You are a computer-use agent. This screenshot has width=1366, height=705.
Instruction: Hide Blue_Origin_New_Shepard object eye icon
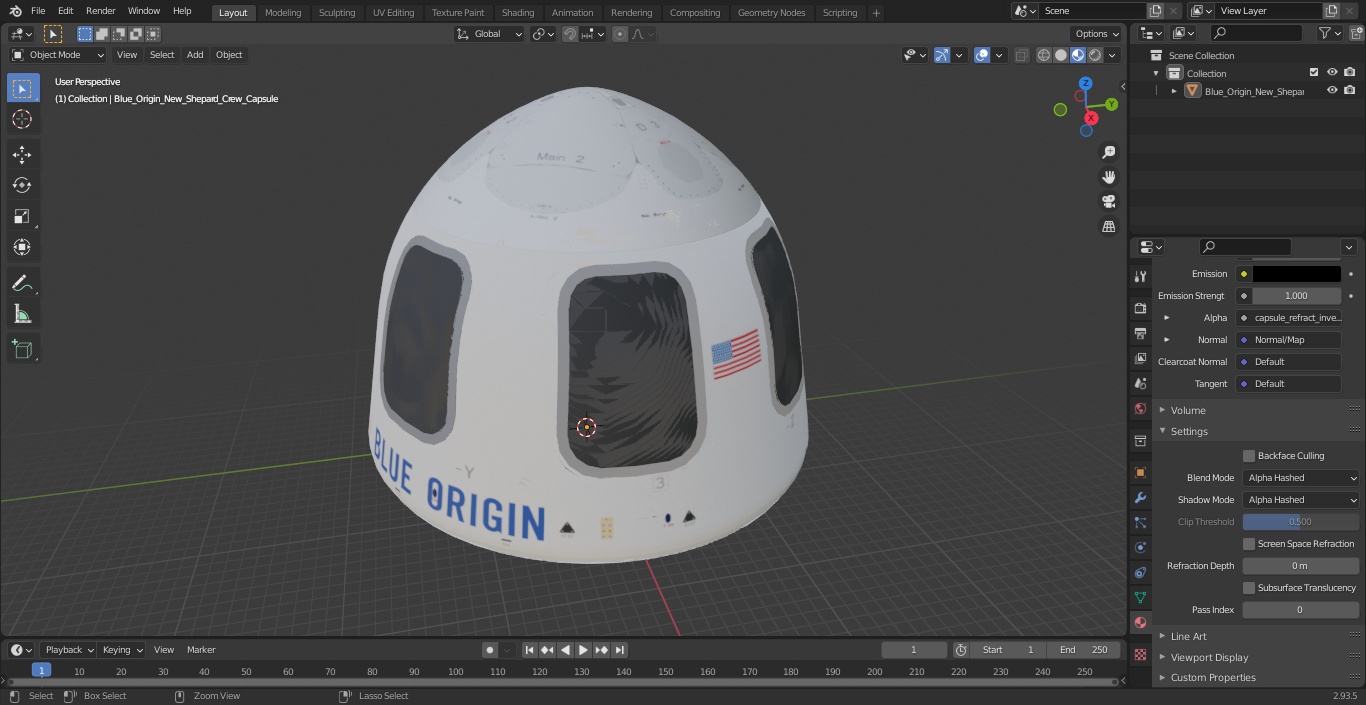(1332, 91)
